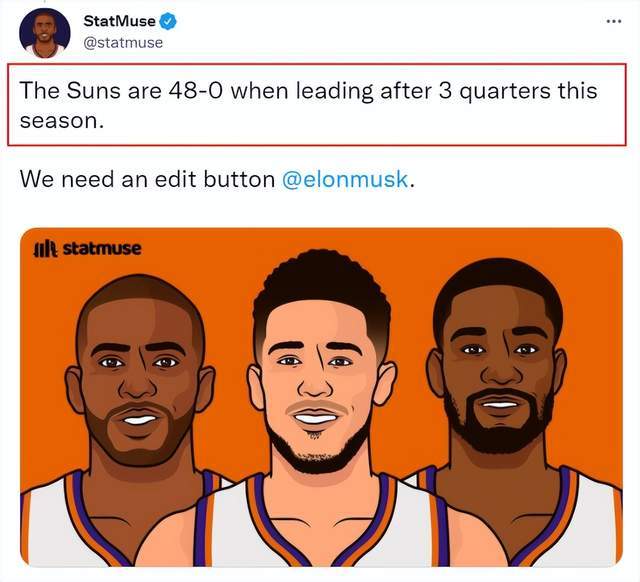
Task: Click the StatMuse display name
Action: pos(119,21)
